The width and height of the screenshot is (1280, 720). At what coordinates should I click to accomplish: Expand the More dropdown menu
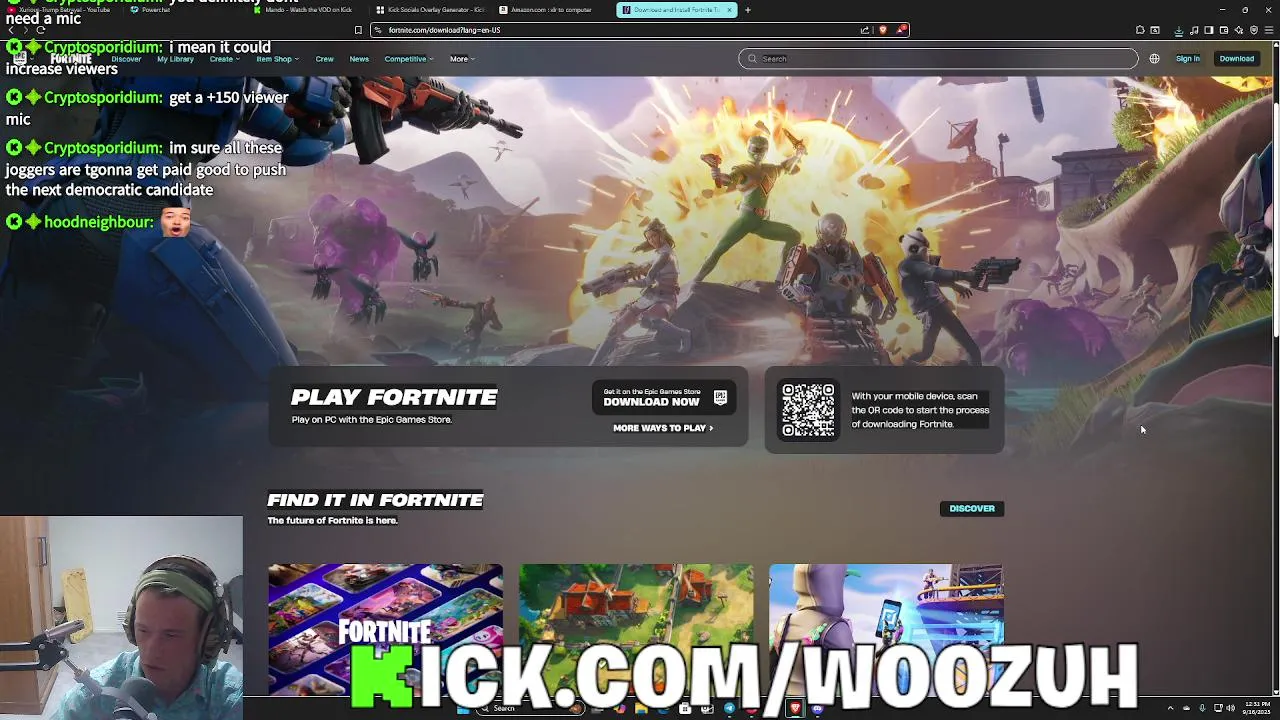point(461,59)
